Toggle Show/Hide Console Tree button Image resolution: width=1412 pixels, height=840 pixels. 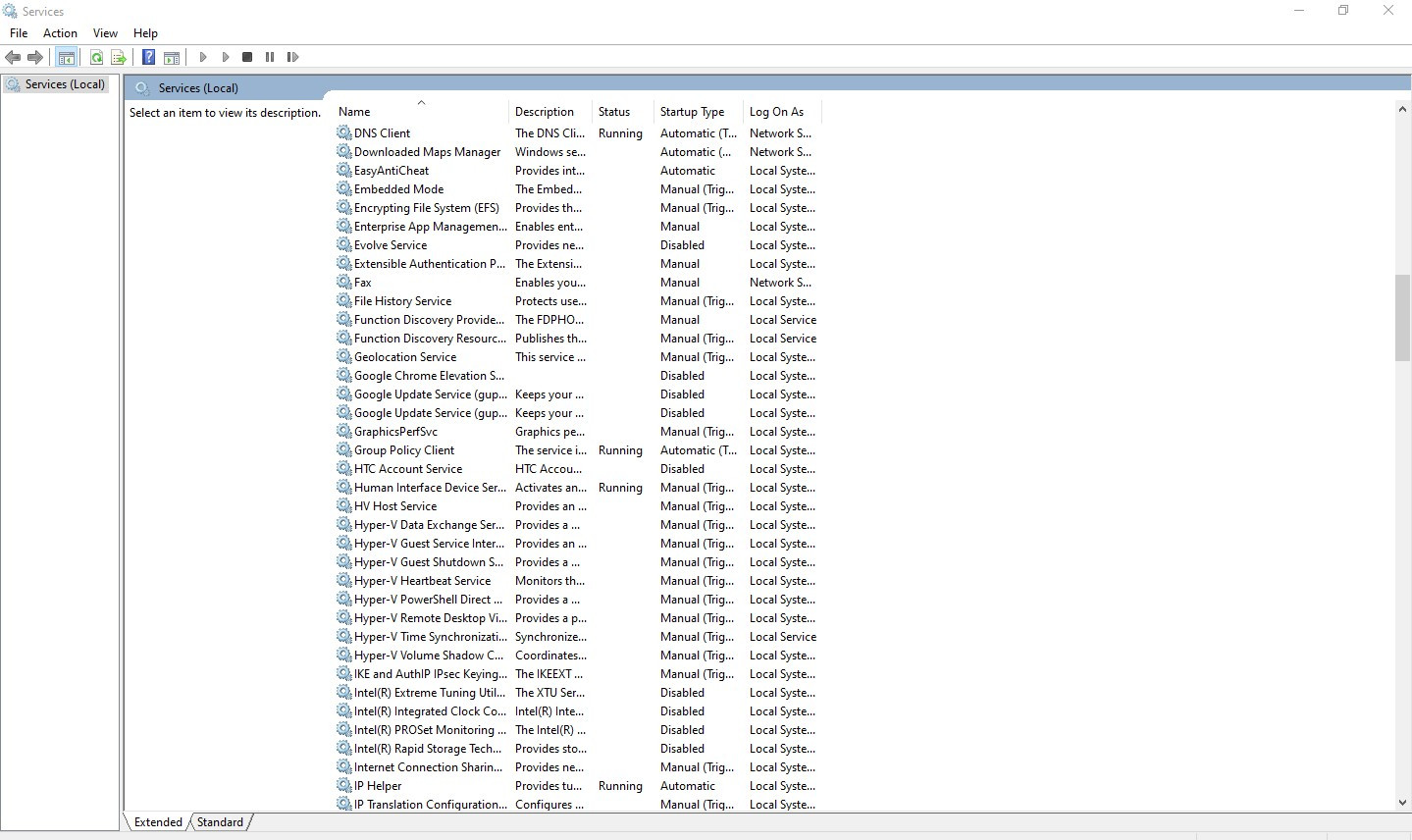66,57
